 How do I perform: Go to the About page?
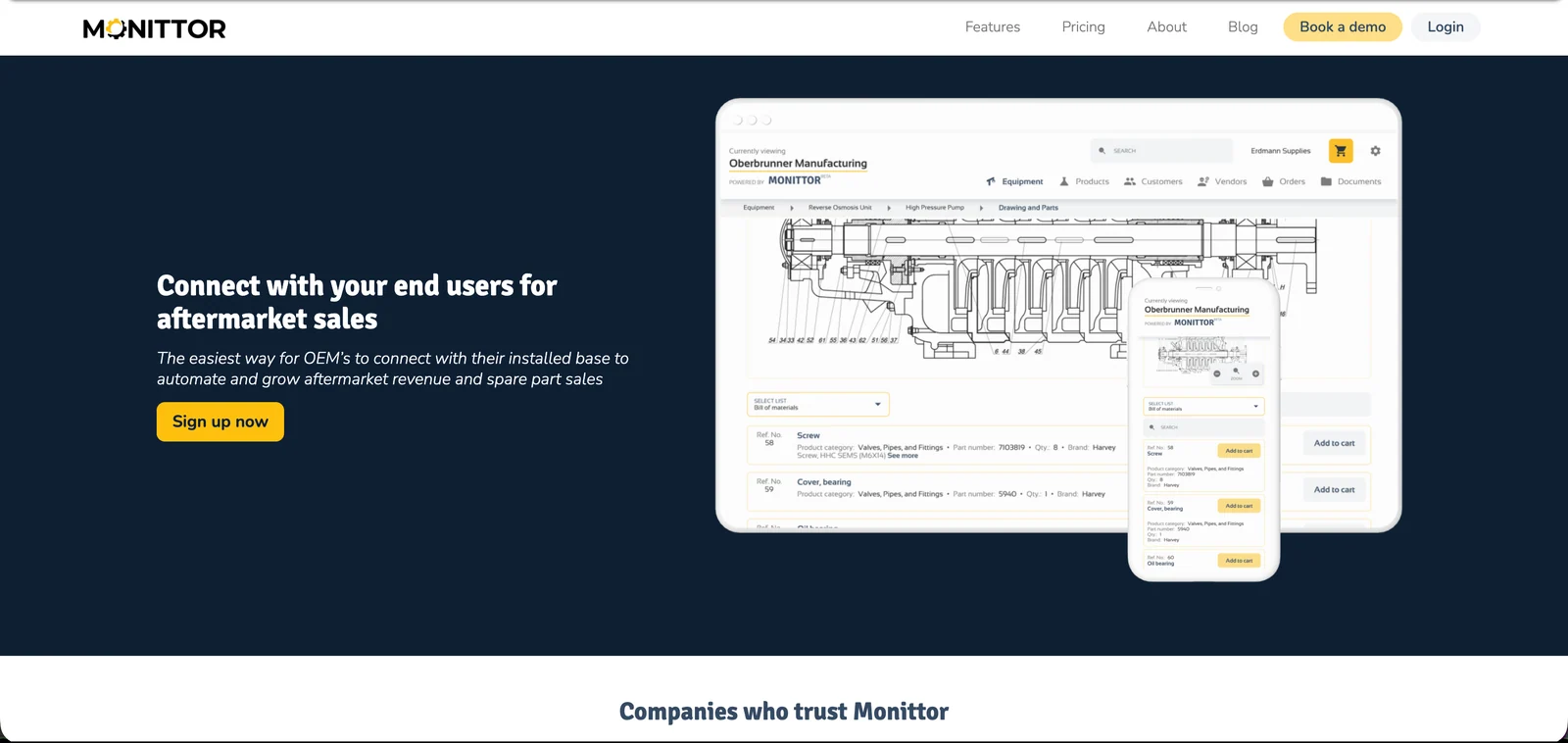pyautogui.click(x=1167, y=27)
